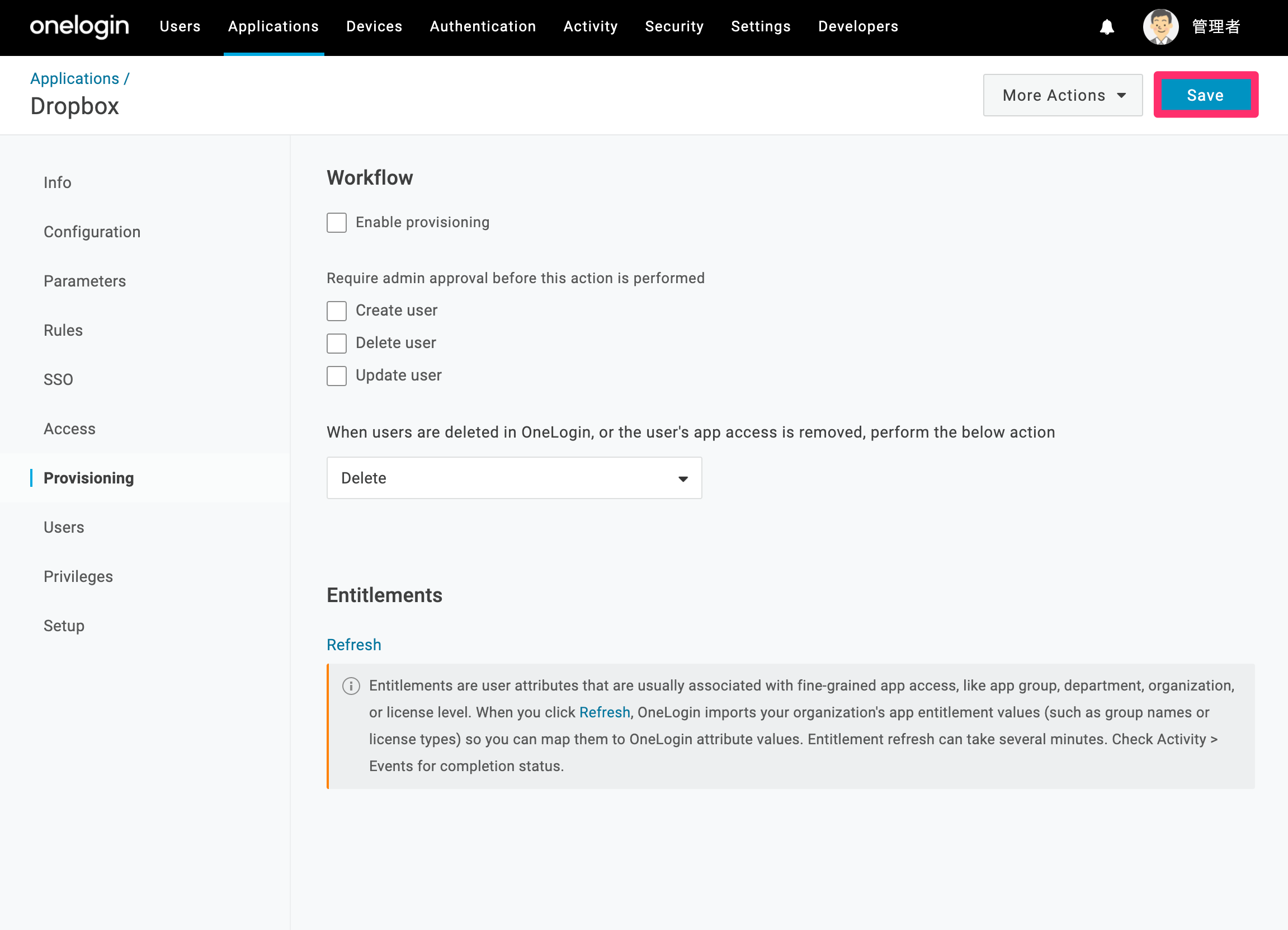Switch to the SSO tab
The width and height of the screenshot is (1288, 930).
click(x=59, y=379)
